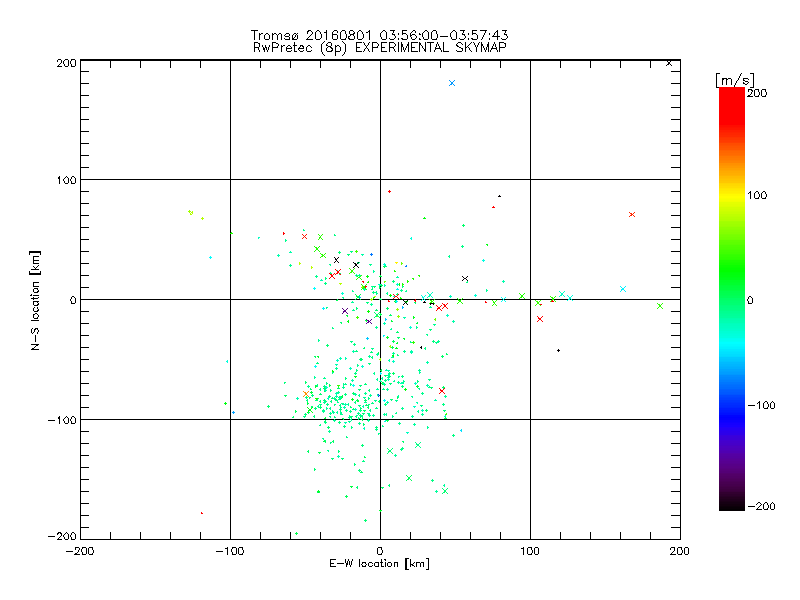Click the N-S axis 100 tick label

(x=66, y=180)
